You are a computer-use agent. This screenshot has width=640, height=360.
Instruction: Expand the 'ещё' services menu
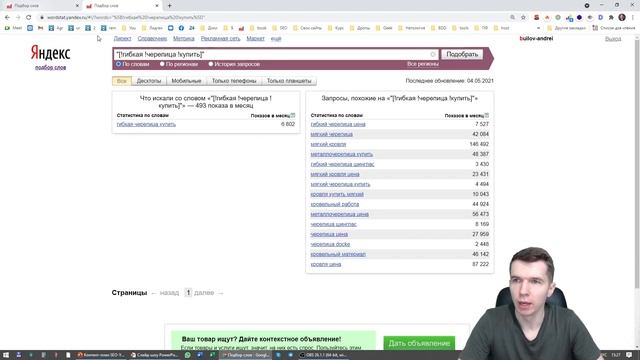(276, 38)
